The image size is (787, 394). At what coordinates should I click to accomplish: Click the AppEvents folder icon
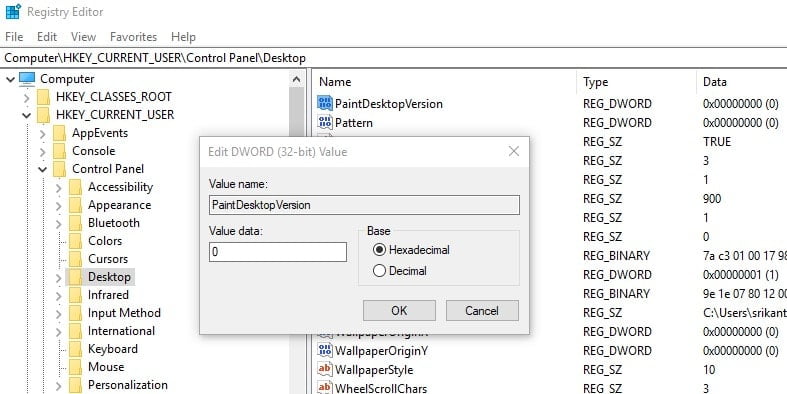tap(60, 133)
